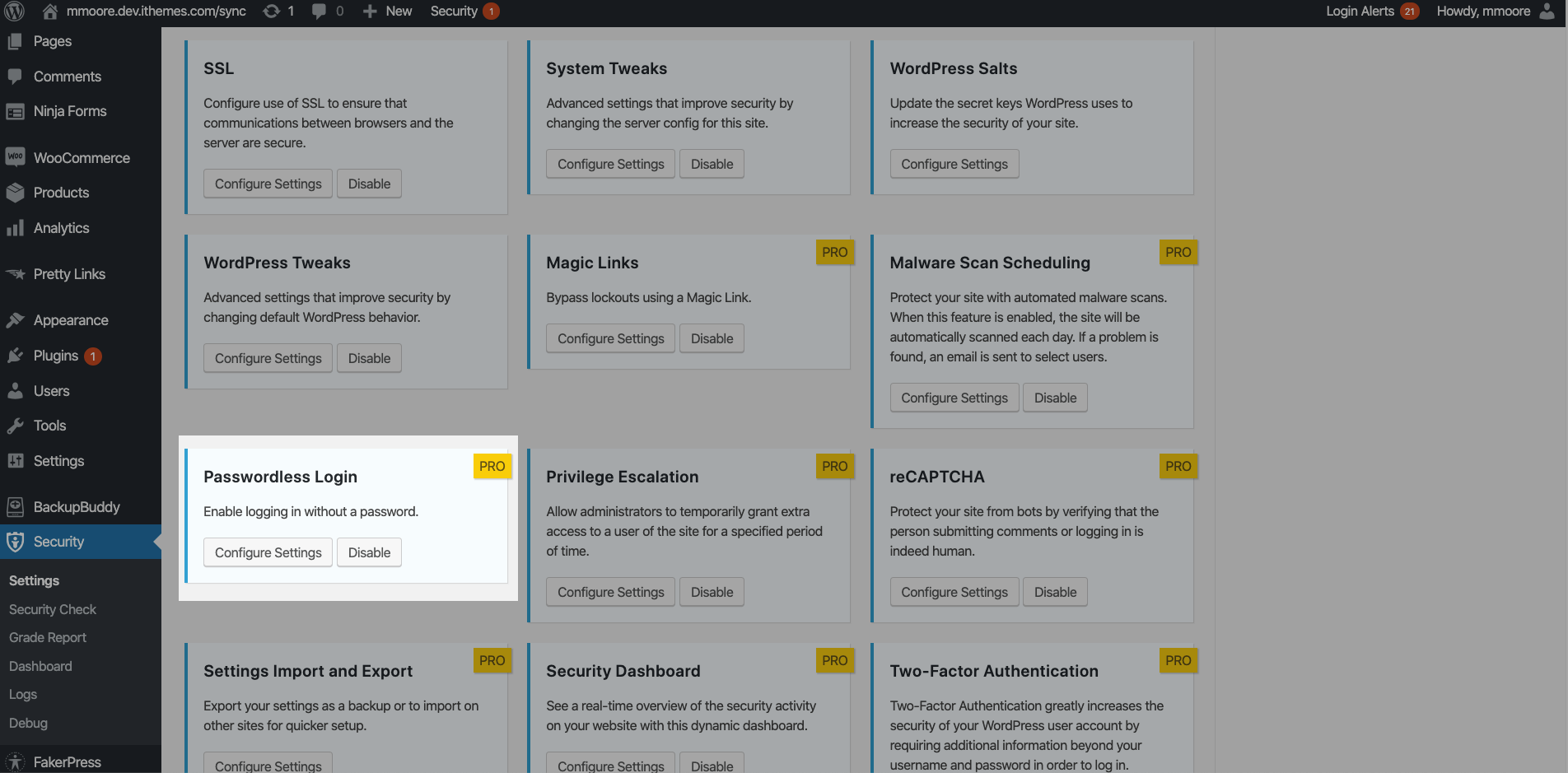The image size is (1568, 773).
Task: Click the Settings sliders icon in the sidebar
Action: click(15, 461)
